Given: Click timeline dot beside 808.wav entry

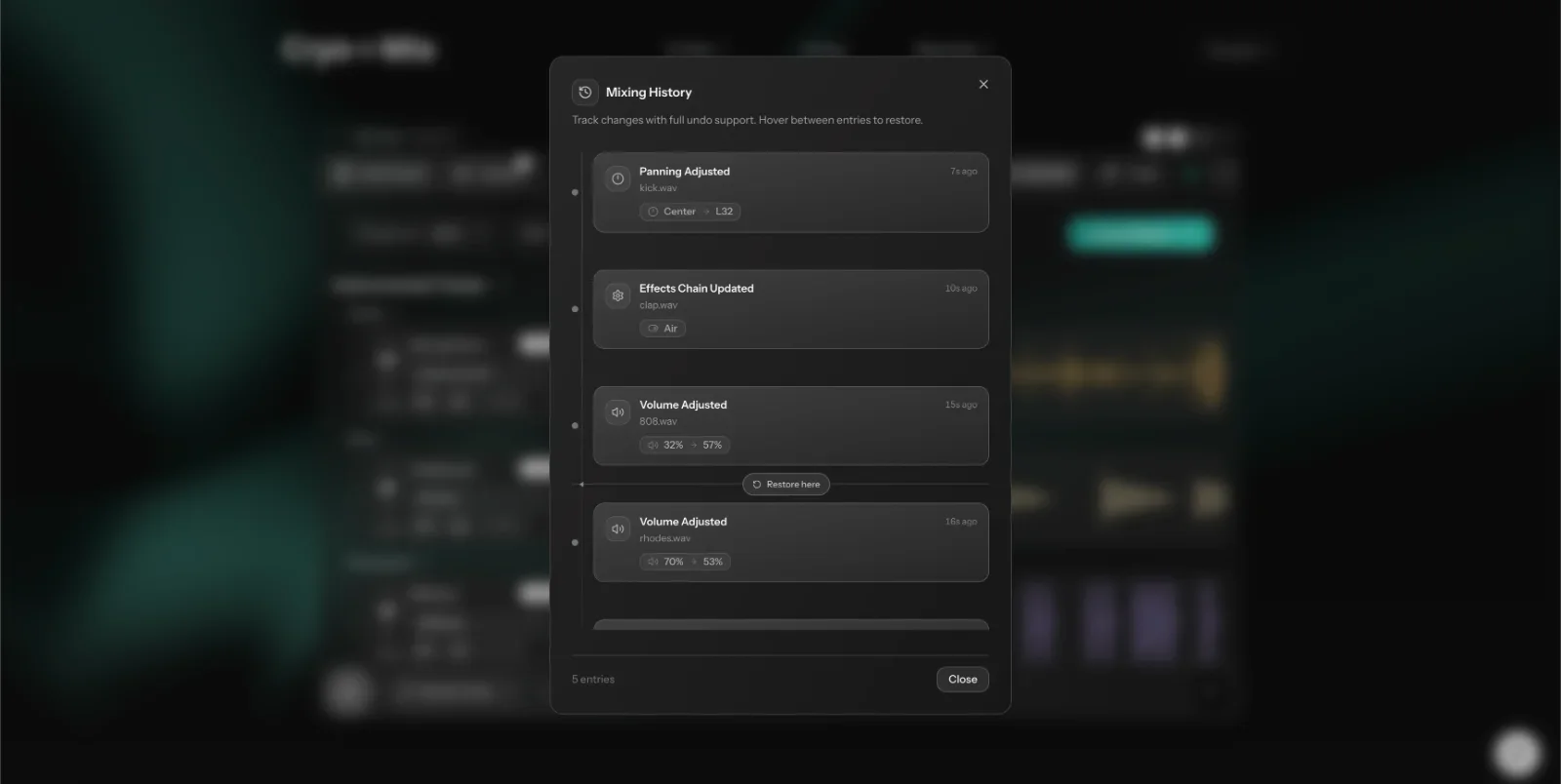Looking at the screenshot, I should click(575, 426).
